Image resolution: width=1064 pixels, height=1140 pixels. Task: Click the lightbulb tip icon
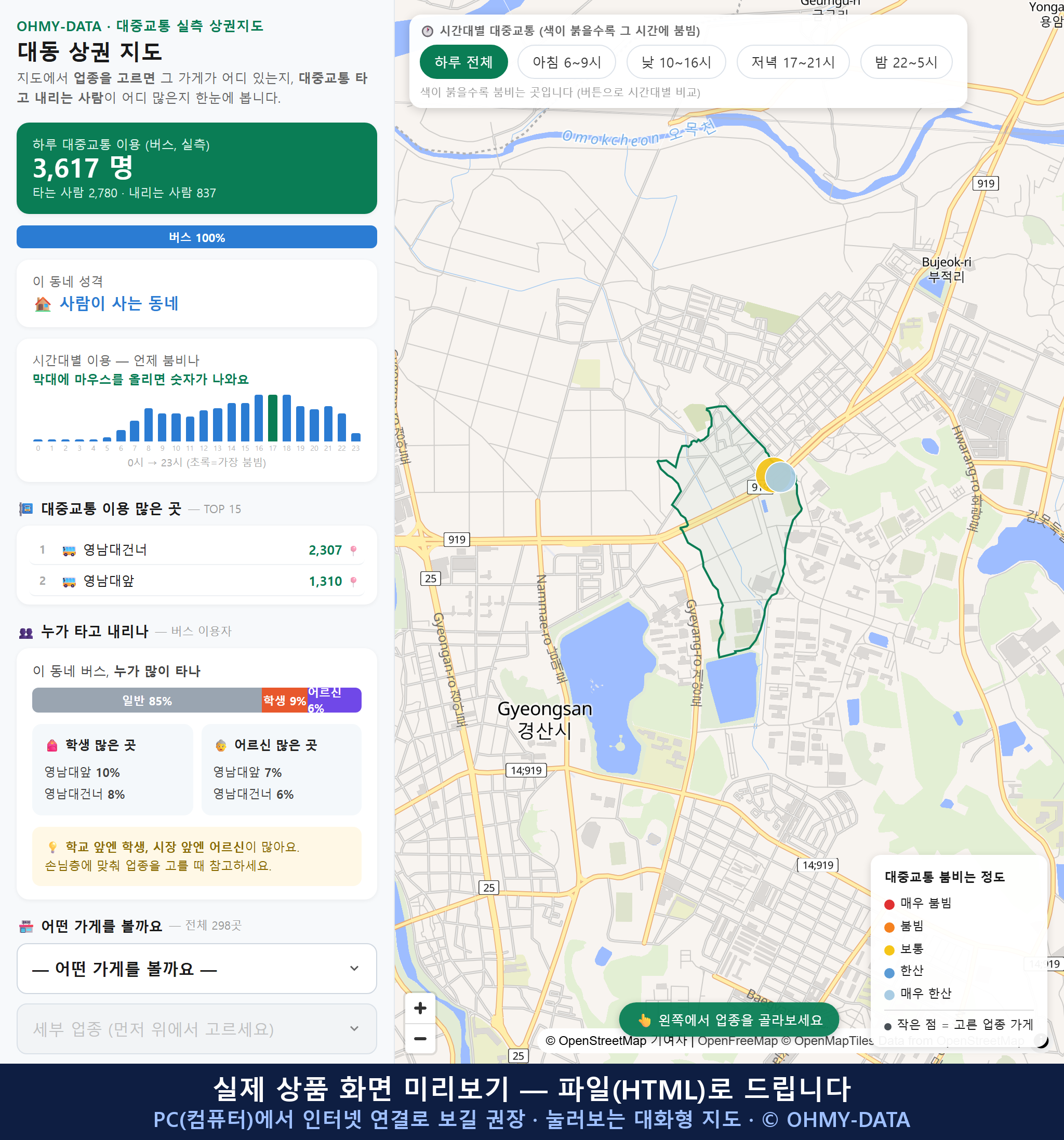[53, 847]
